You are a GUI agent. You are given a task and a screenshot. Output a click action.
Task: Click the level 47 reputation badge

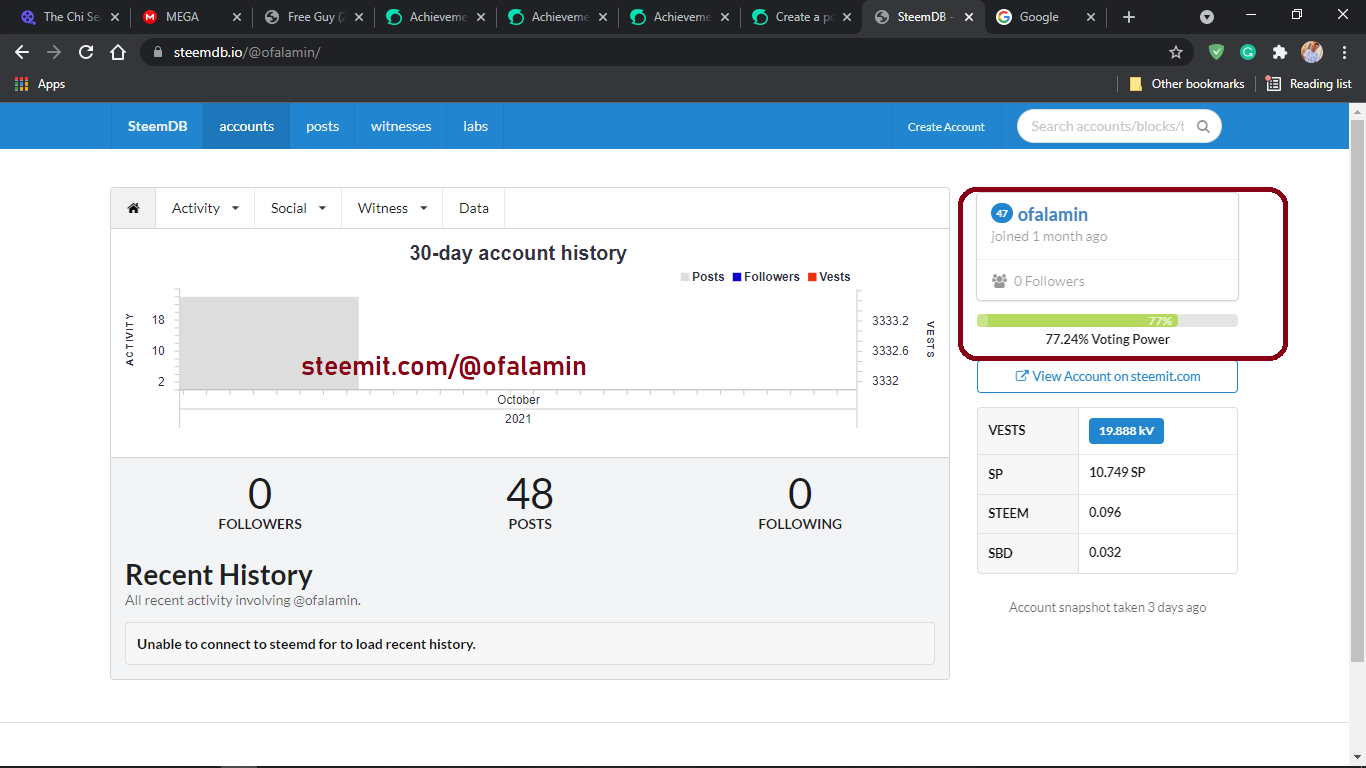pyautogui.click(x=1002, y=213)
